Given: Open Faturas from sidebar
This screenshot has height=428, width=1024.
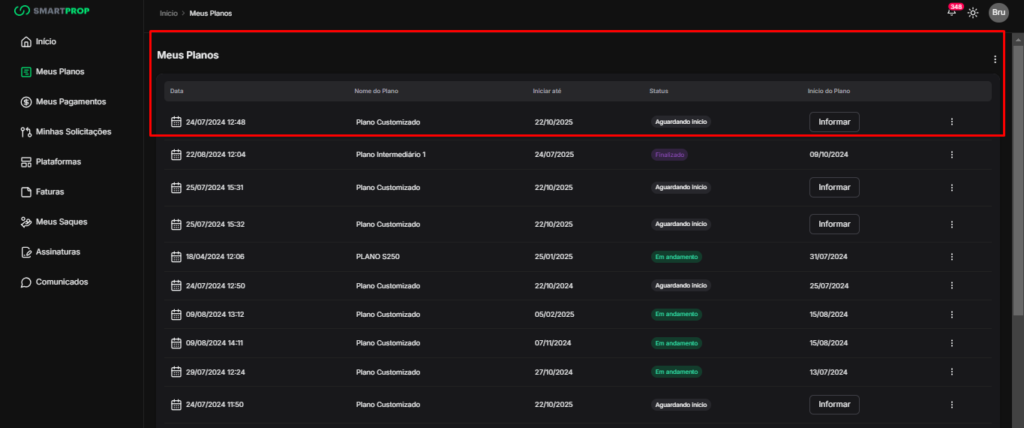Looking at the screenshot, I should tap(50, 192).
